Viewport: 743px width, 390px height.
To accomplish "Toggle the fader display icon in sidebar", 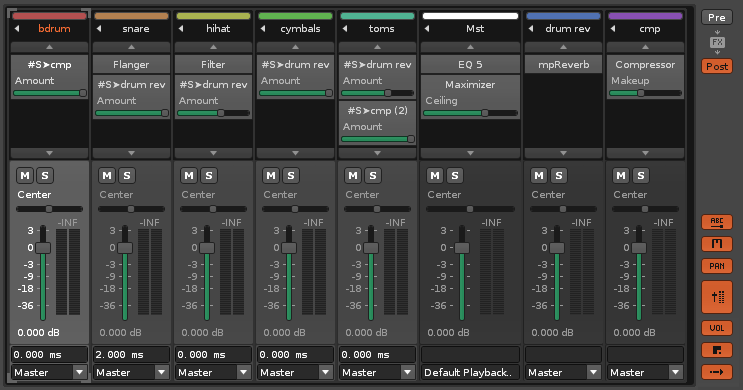I will [717, 297].
